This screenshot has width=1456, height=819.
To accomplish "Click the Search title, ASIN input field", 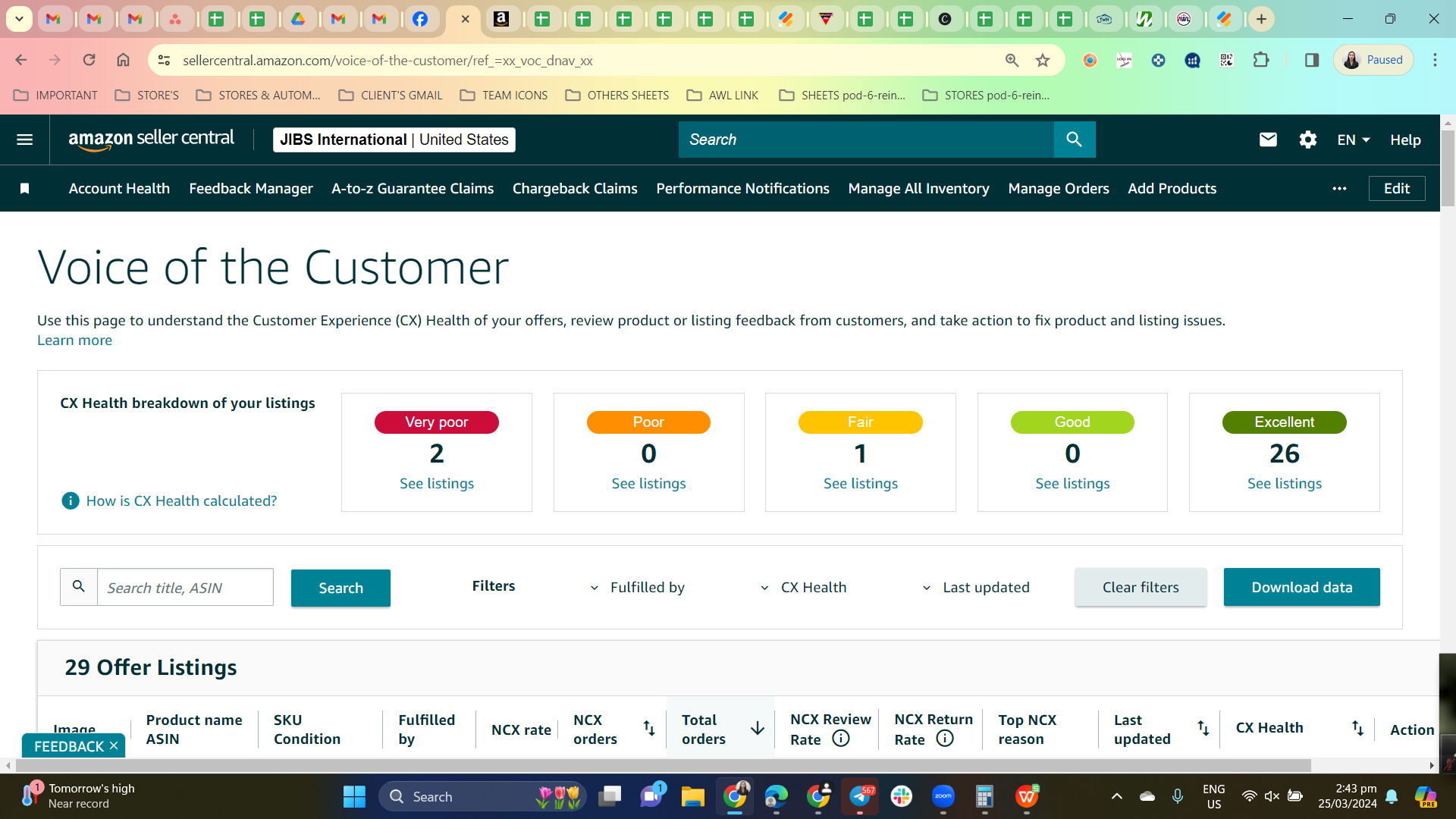I will [185, 588].
